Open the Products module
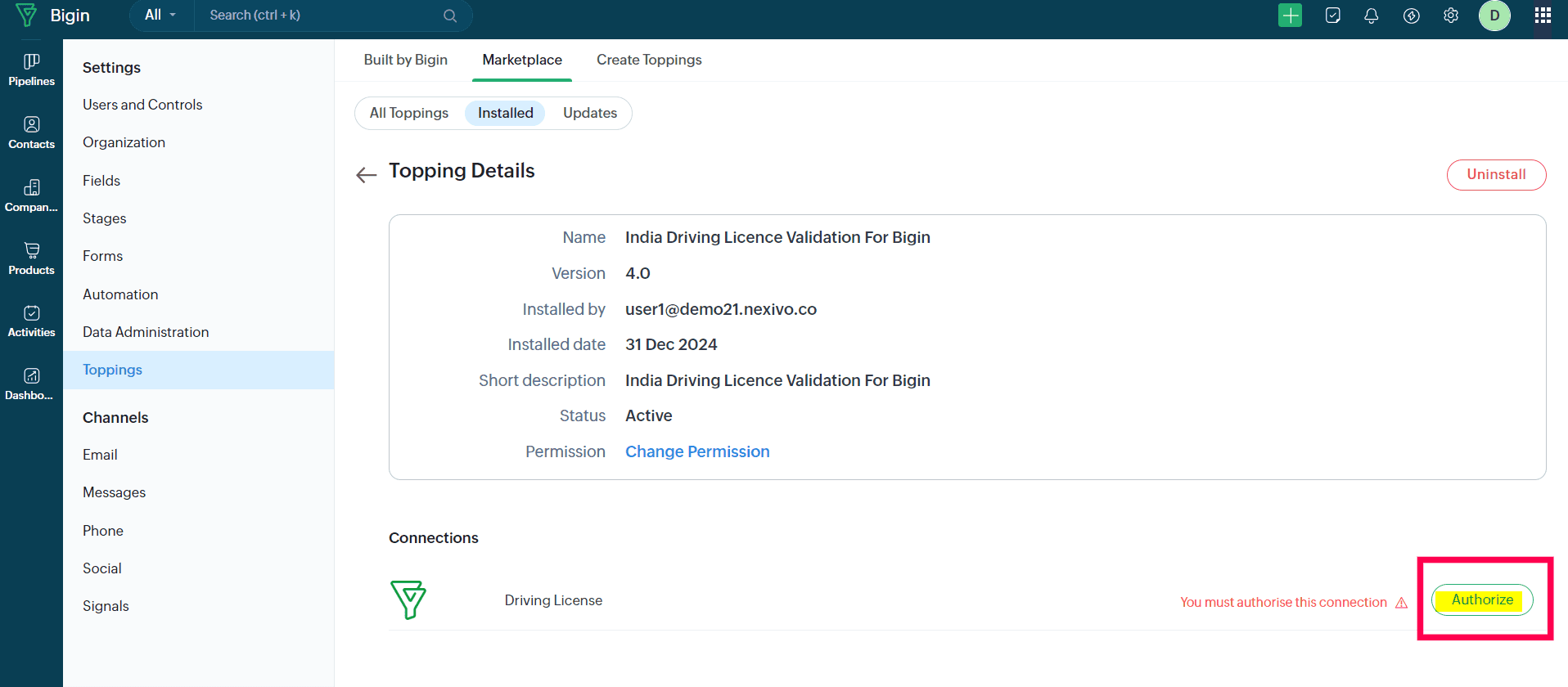Screen dimensions: 1568x687 (31, 259)
